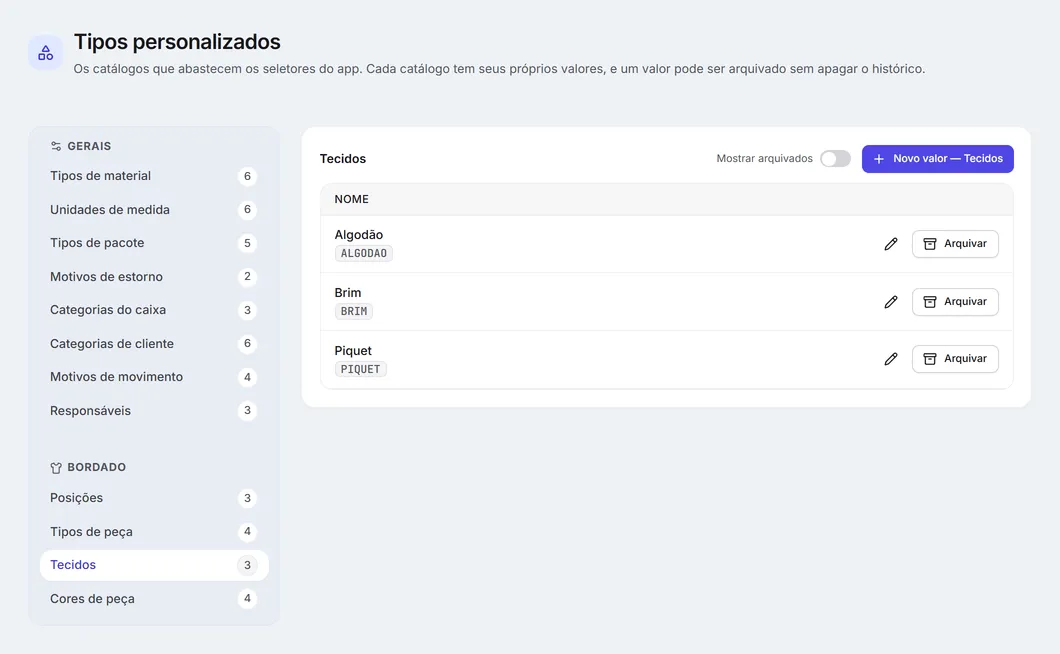The image size is (1060, 654).
Task: Open Unidades de medida catalog
Action: [154, 210]
